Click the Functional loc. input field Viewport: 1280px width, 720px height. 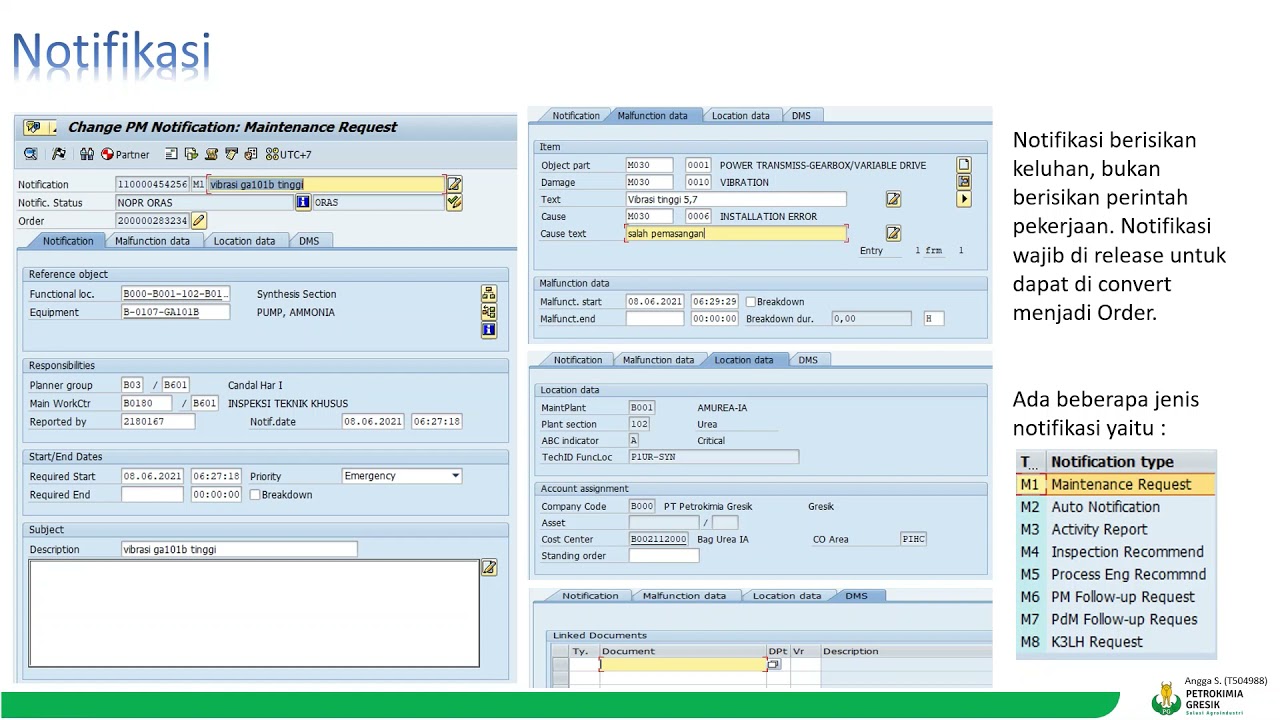[175, 294]
